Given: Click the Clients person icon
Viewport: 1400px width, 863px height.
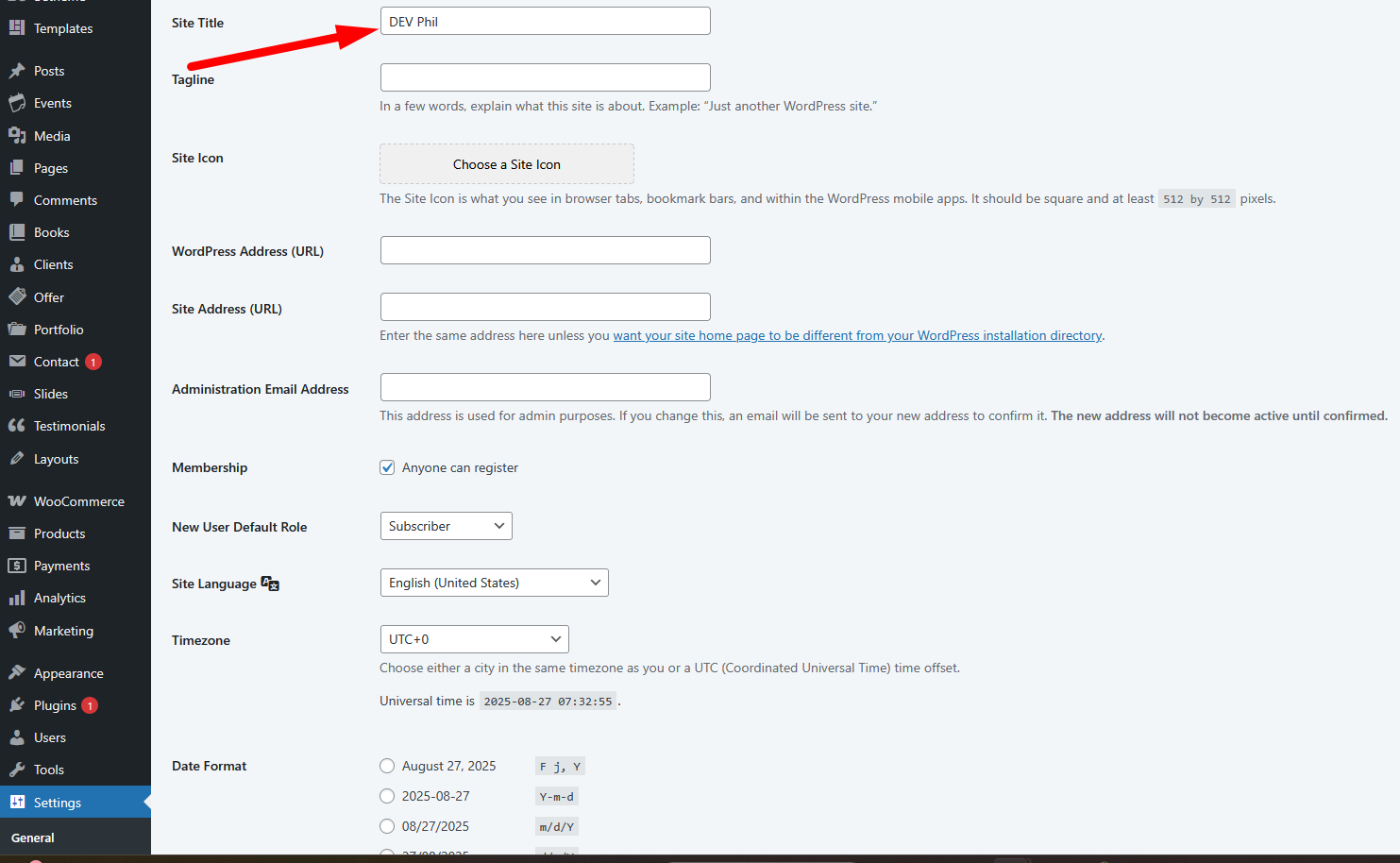Looking at the screenshot, I should (17, 264).
